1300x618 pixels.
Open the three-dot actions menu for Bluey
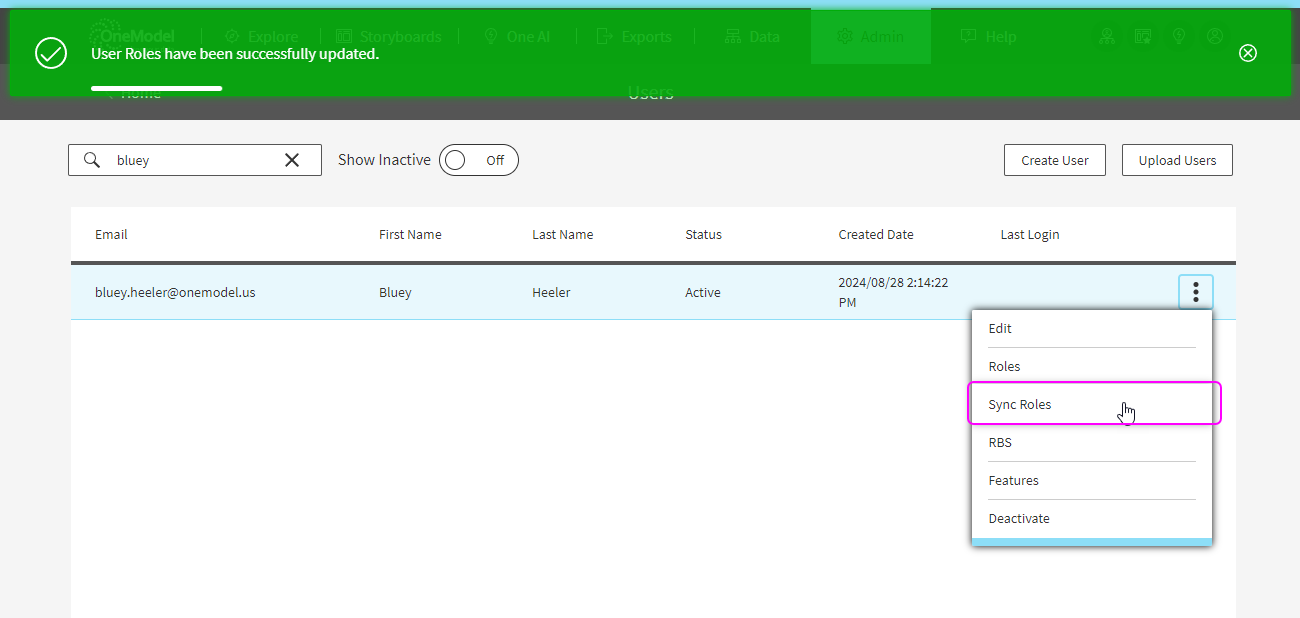pos(1196,292)
